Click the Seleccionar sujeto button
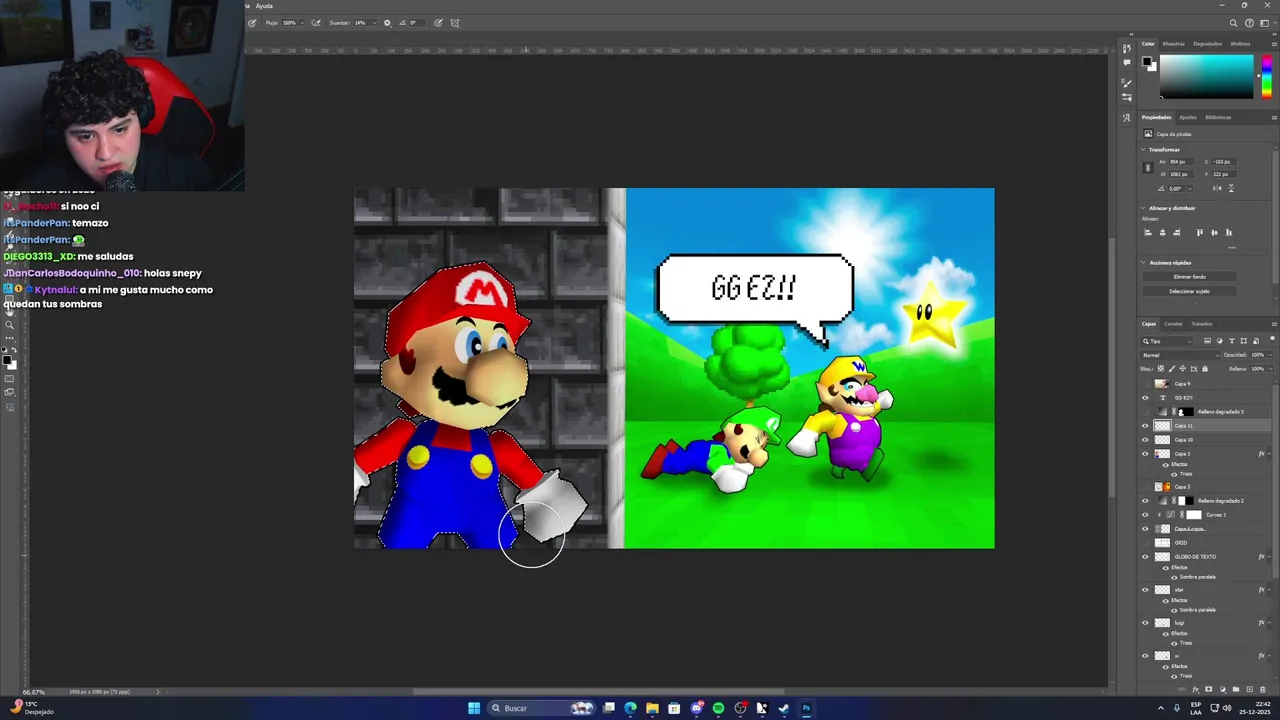1280x720 pixels. pos(1190,291)
